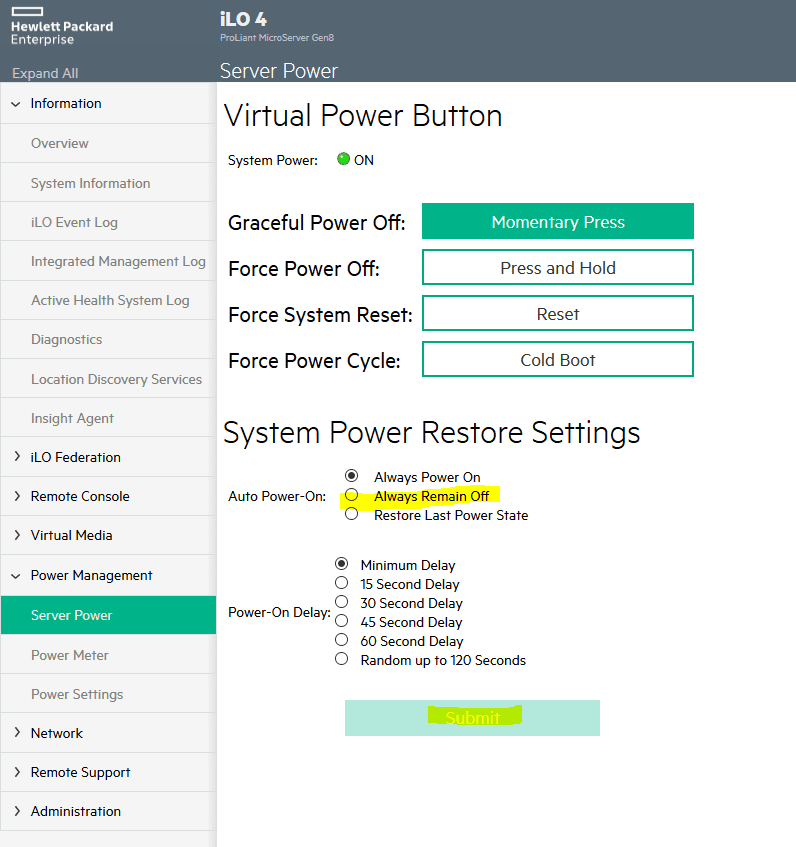Select Restore Last Power State option
The width and height of the screenshot is (796, 847).
[x=352, y=514]
